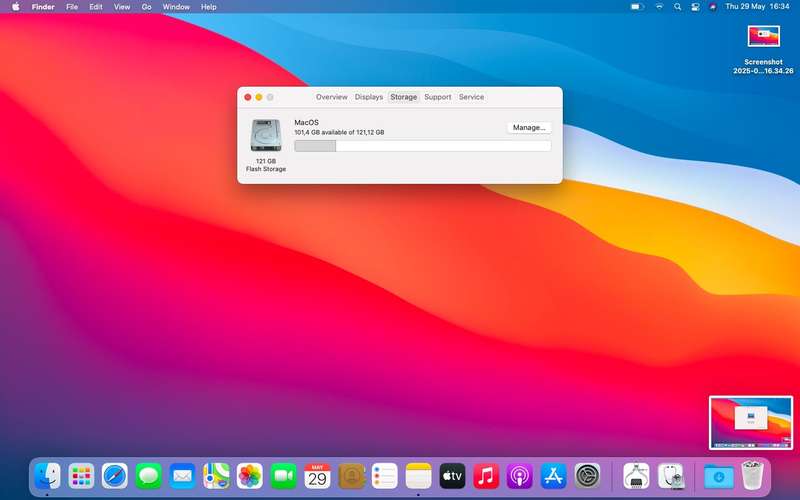Open the Trash in the Dock
Image resolution: width=800 pixels, height=500 pixels.
tap(752, 476)
